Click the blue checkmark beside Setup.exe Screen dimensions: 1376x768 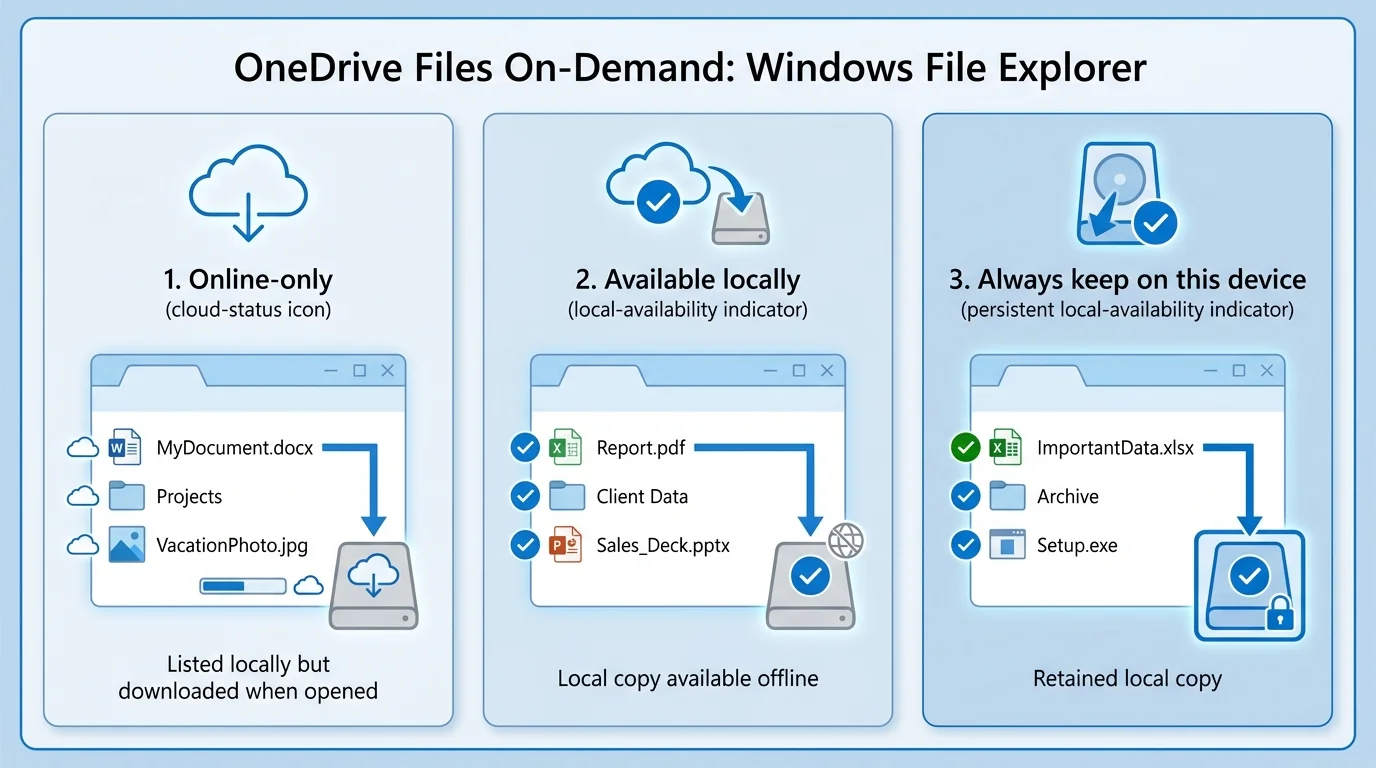coord(965,545)
